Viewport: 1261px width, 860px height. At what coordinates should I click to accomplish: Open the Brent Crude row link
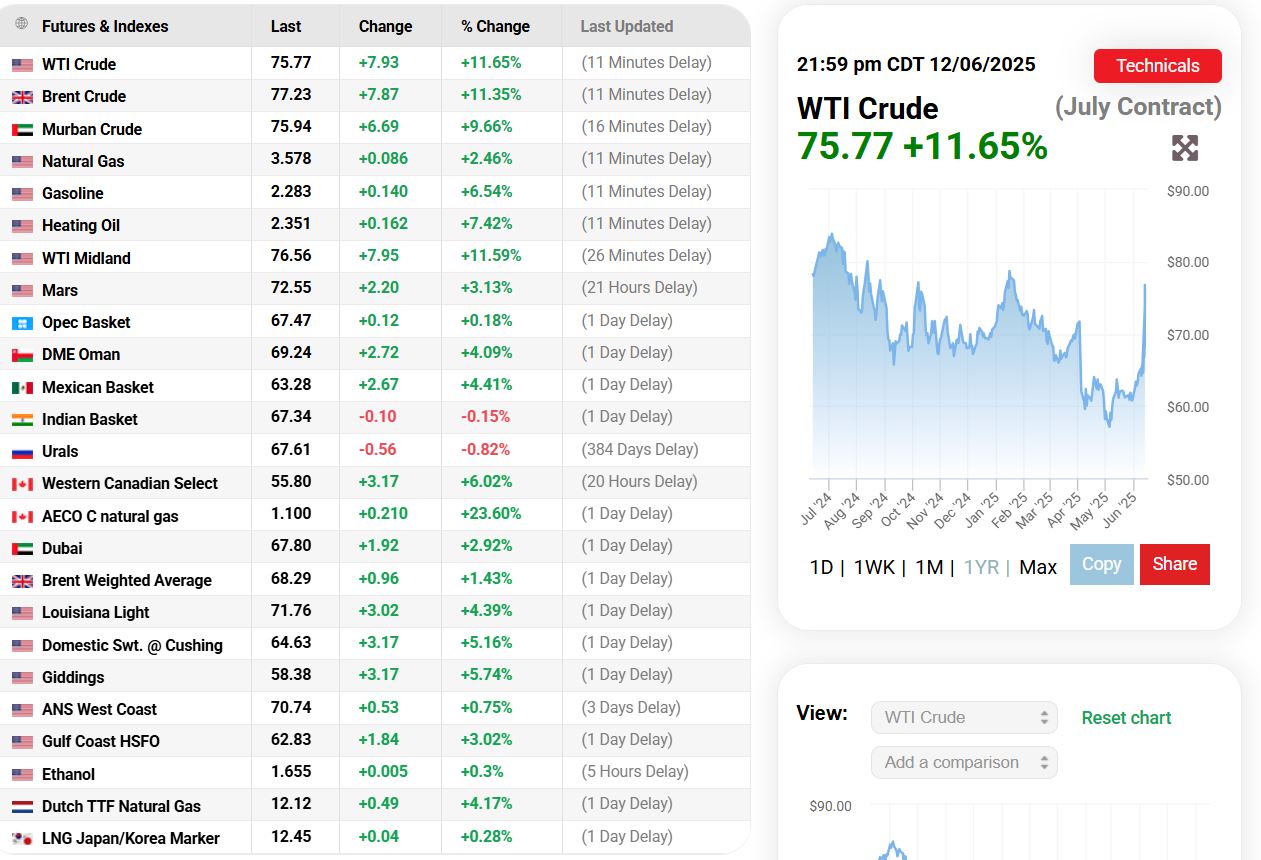tap(84, 97)
